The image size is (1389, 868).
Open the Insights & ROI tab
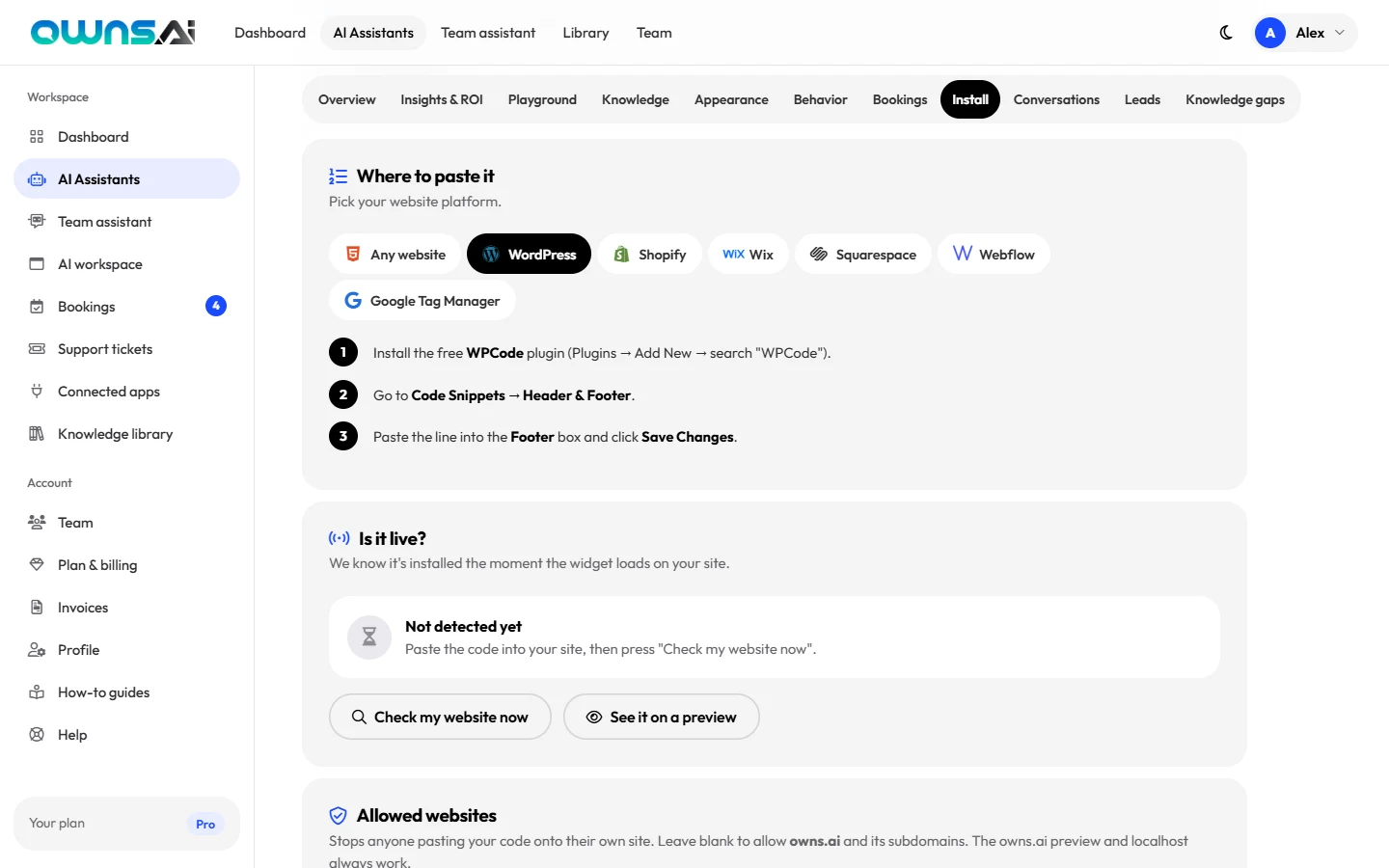(442, 99)
